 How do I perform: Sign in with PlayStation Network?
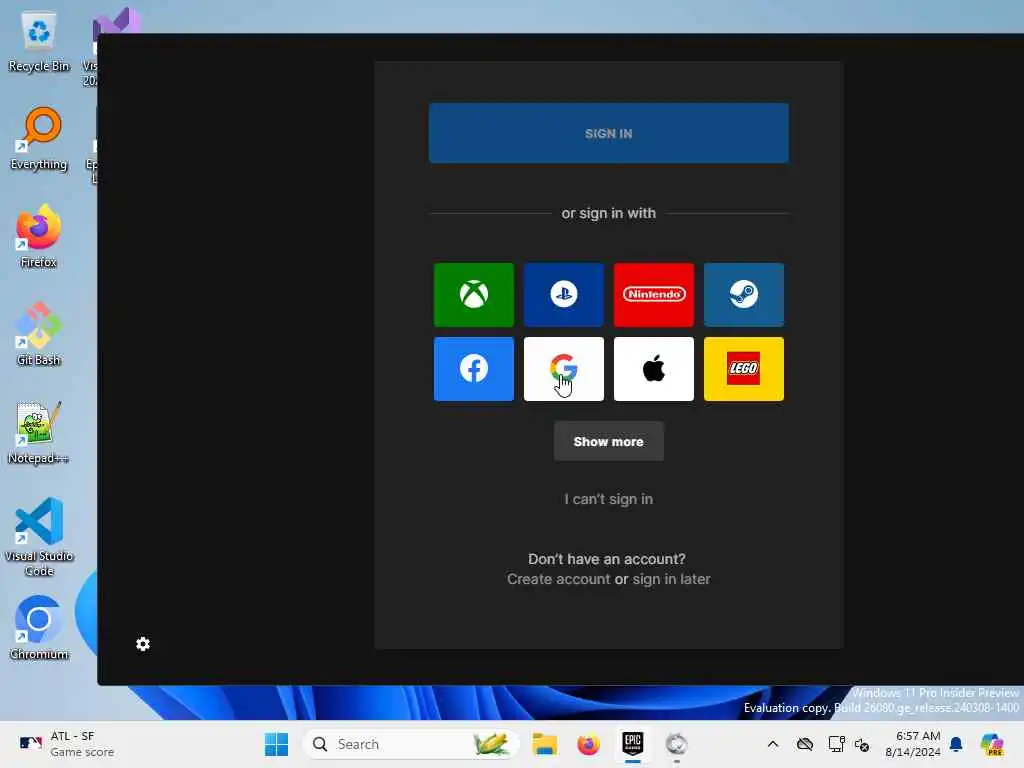pyautogui.click(x=564, y=295)
